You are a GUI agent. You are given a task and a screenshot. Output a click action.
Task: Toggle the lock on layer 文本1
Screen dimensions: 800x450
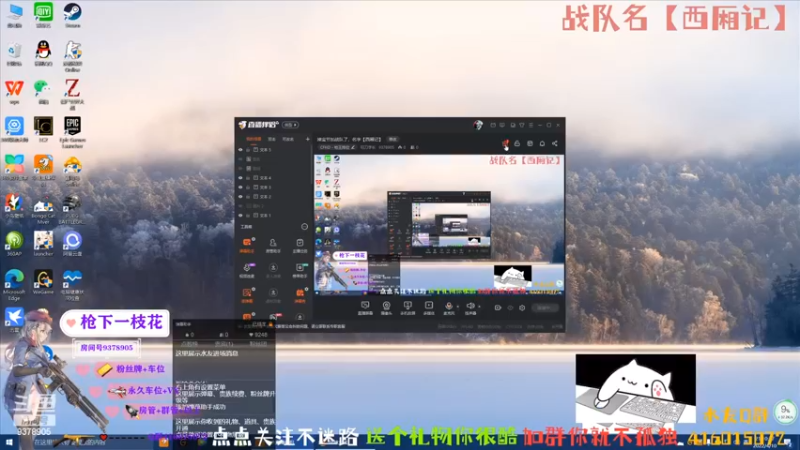coord(248,215)
